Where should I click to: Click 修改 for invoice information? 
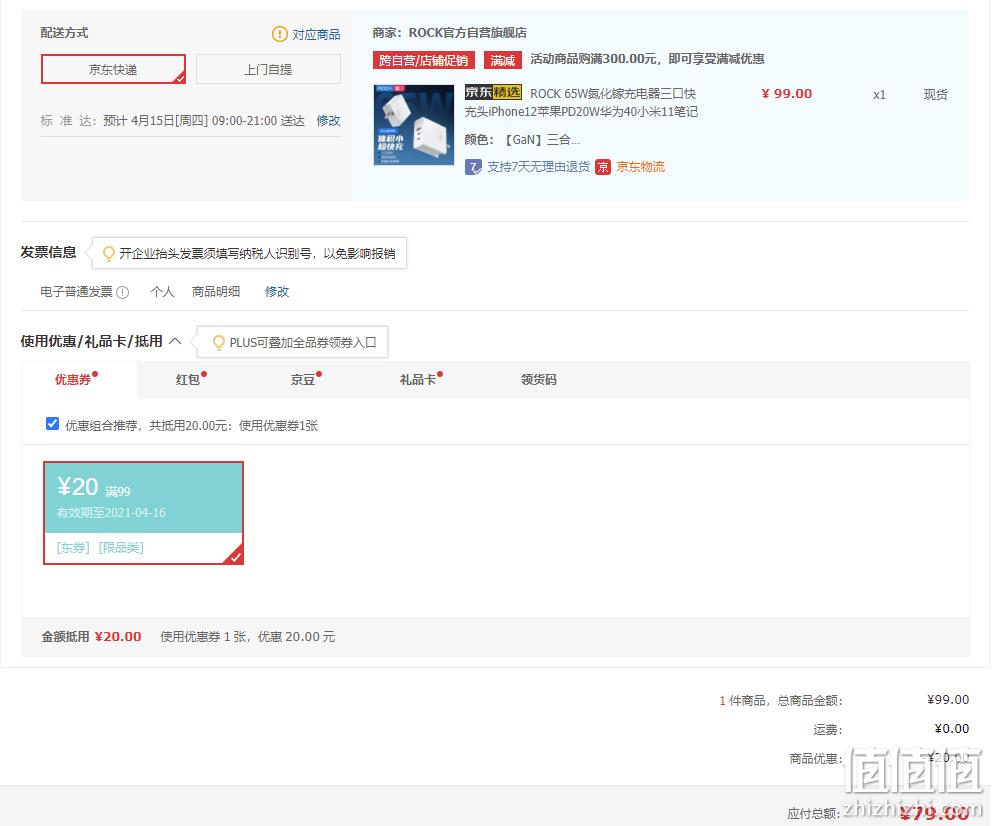tap(277, 292)
